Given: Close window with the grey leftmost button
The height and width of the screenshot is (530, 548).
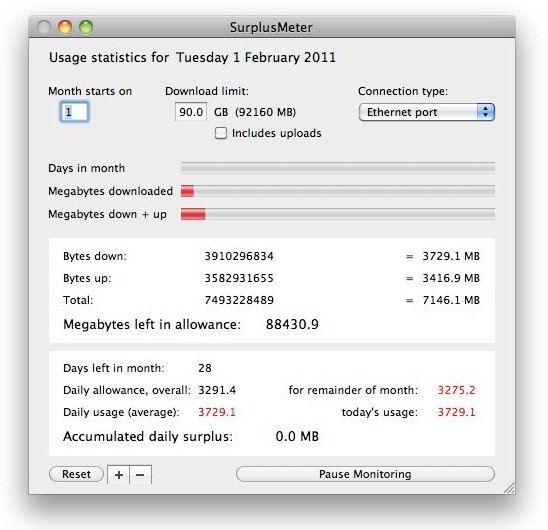Looking at the screenshot, I should 44,27.
